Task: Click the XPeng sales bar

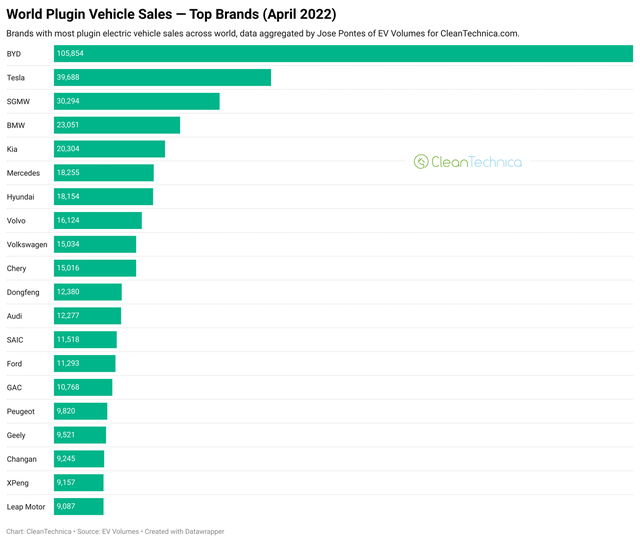Action: 79,483
